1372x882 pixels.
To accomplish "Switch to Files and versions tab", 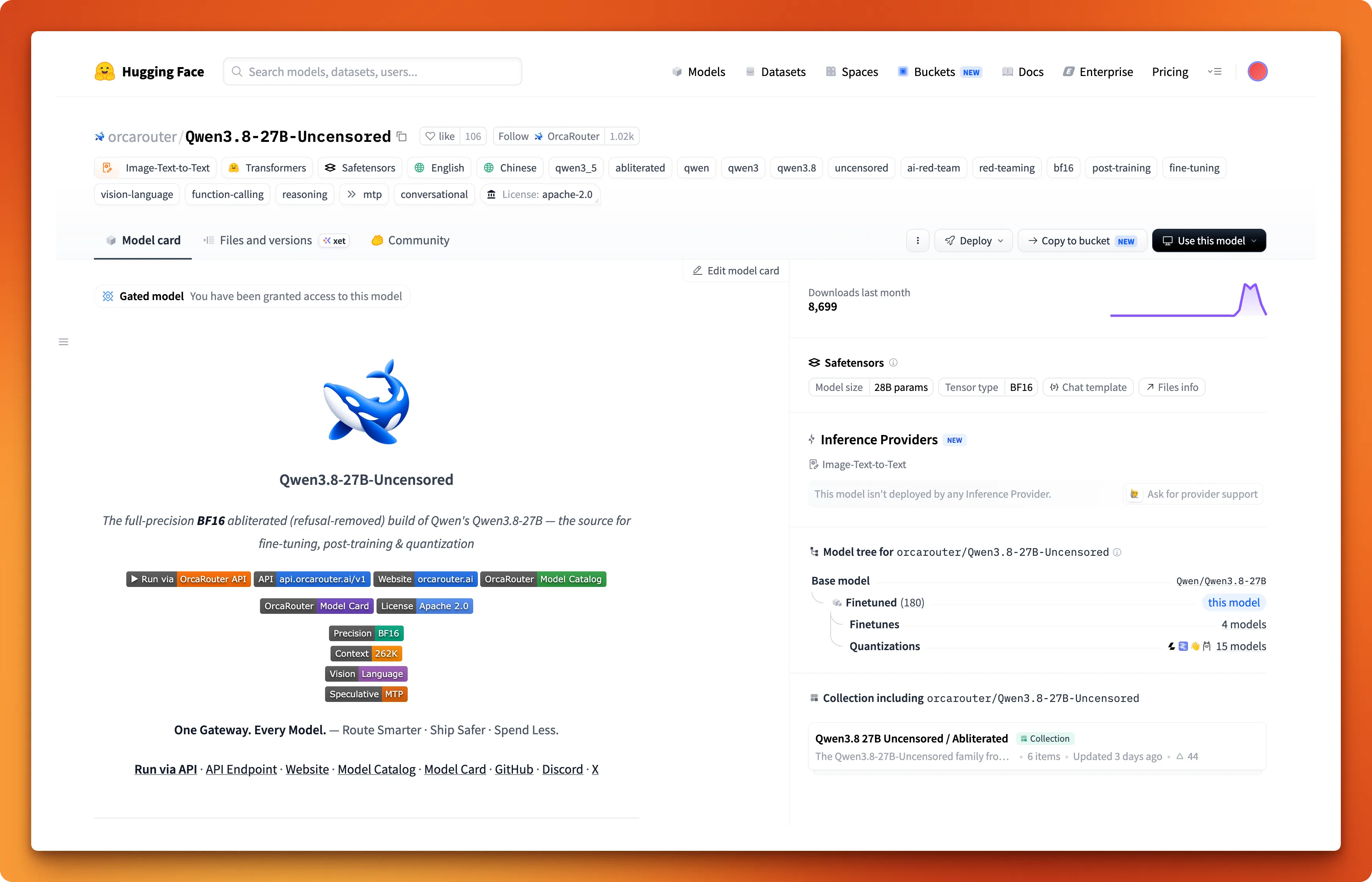I will pyautogui.click(x=276, y=240).
